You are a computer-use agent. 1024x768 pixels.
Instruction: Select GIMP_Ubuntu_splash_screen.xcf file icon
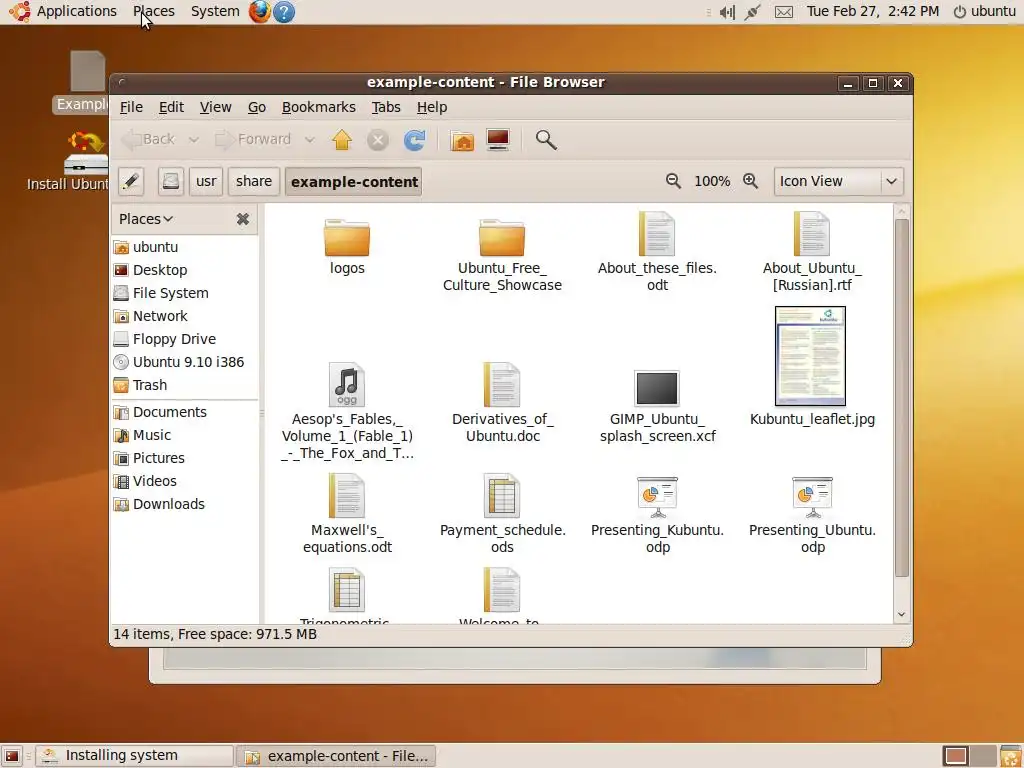[657, 388]
